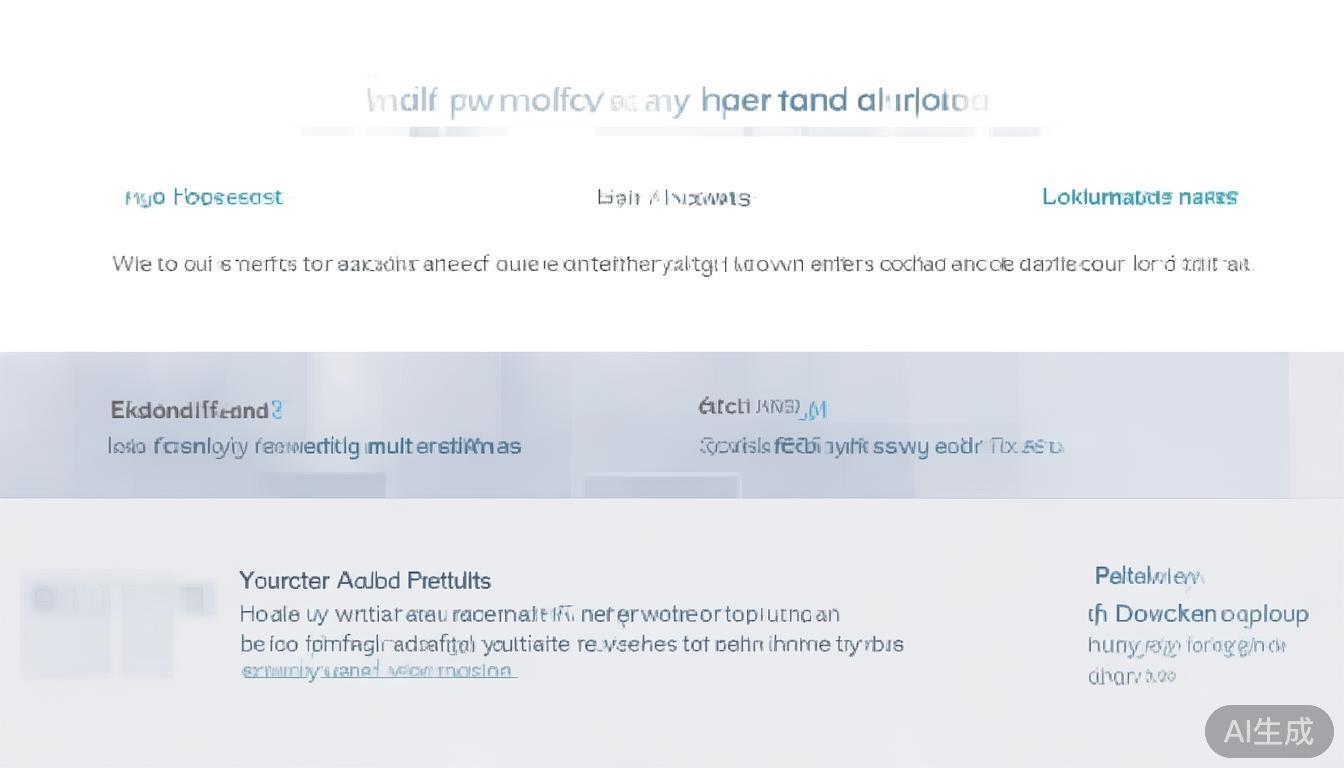The height and width of the screenshot is (768, 1344).
Task: Switch to the "Bajit Ahsxwats" tab
Action: (x=673, y=198)
